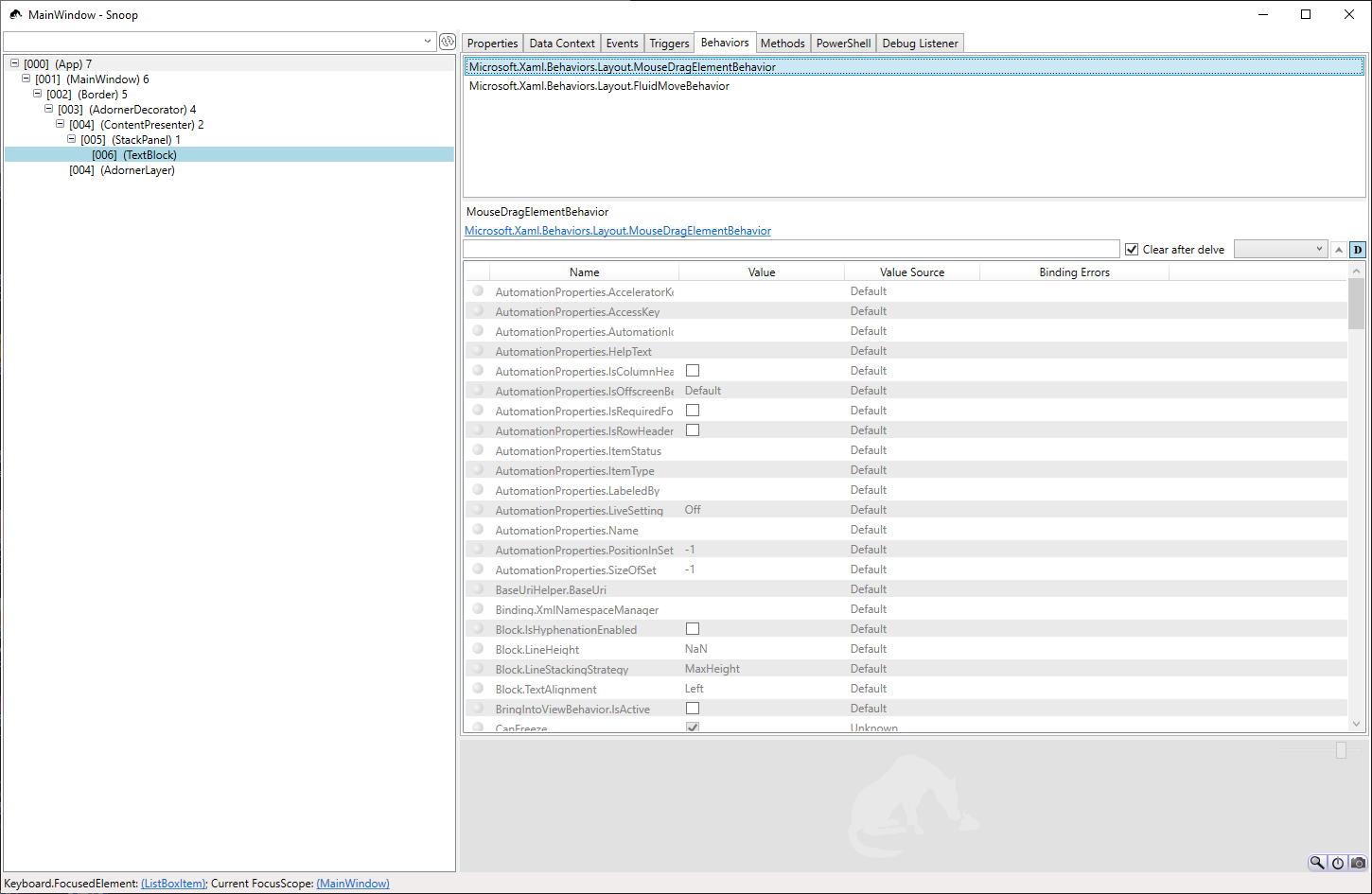Open the MouseDragElementBehavior type link
Image resolution: width=1372 pixels, height=894 pixels.
(617, 231)
